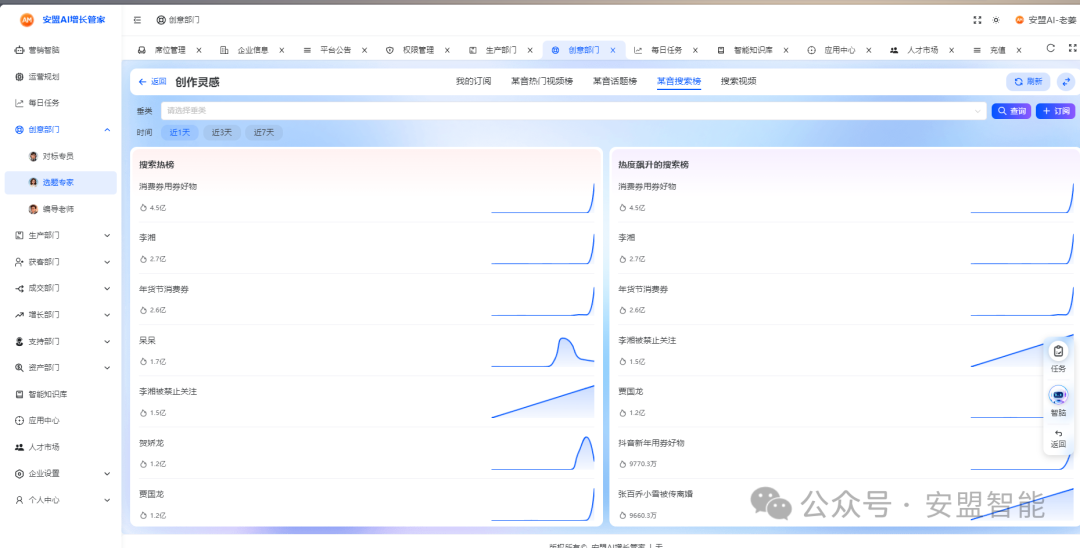Close the 权限管理 tab
The height and width of the screenshot is (548, 1080).
(447, 50)
